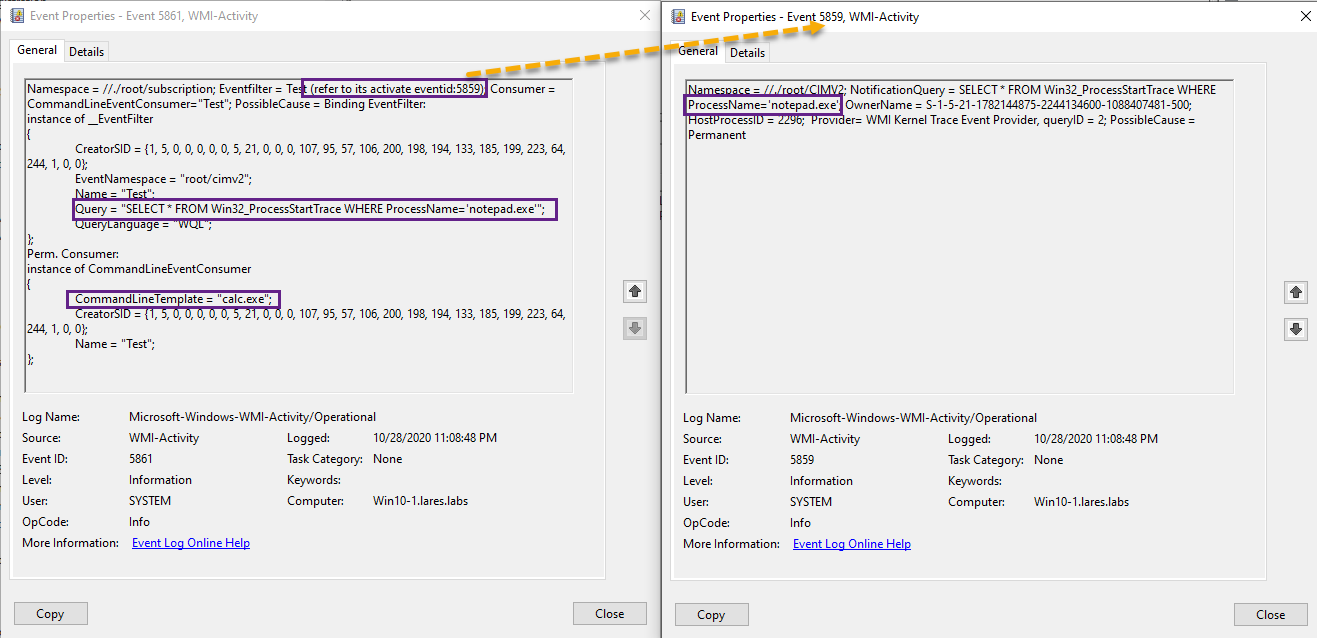Screen dimensions: 1317x638
Task: Select the General tab of Event 5859
Action: (x=697, y=51)
